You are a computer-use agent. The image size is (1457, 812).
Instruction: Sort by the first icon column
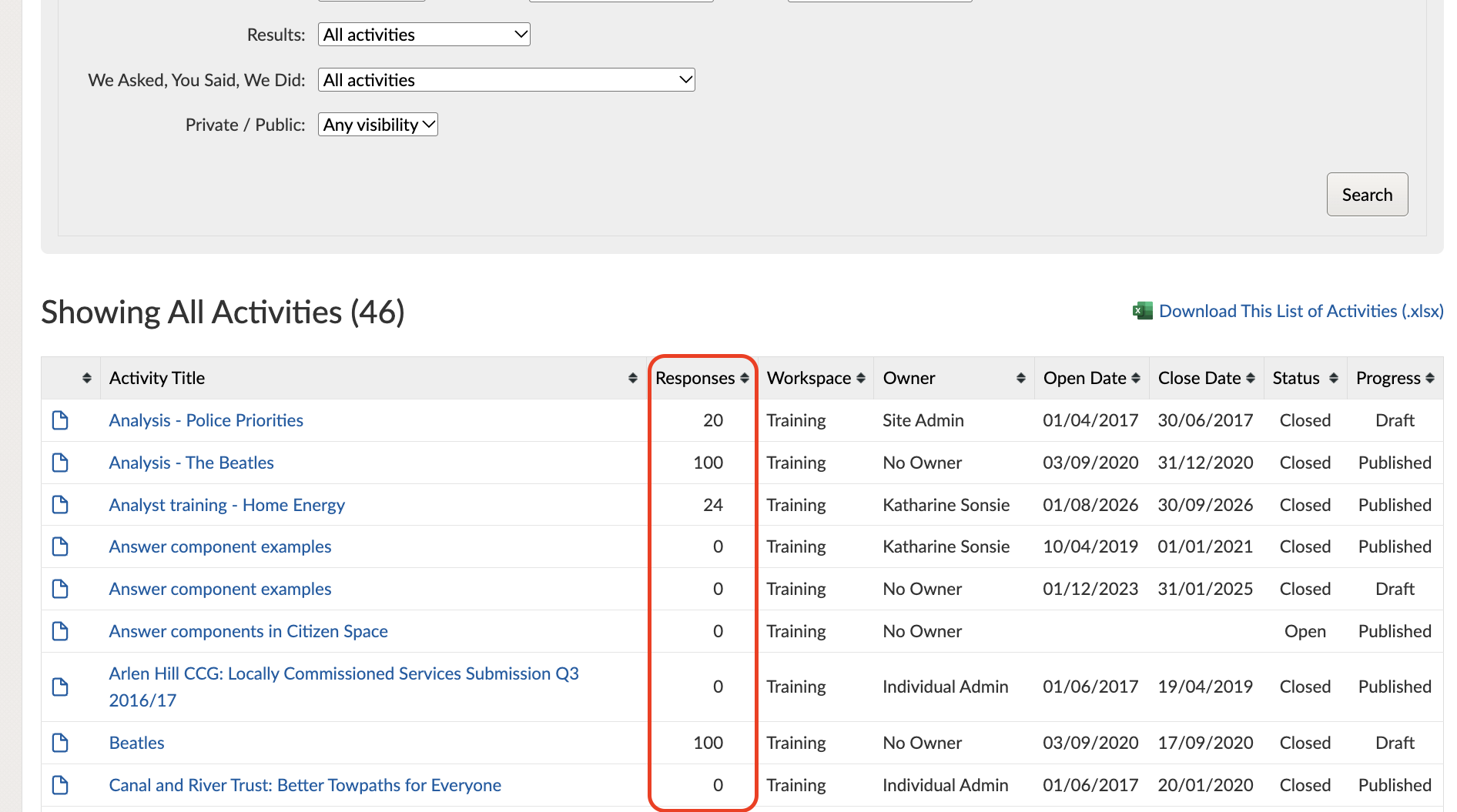[x=87, y=378]
